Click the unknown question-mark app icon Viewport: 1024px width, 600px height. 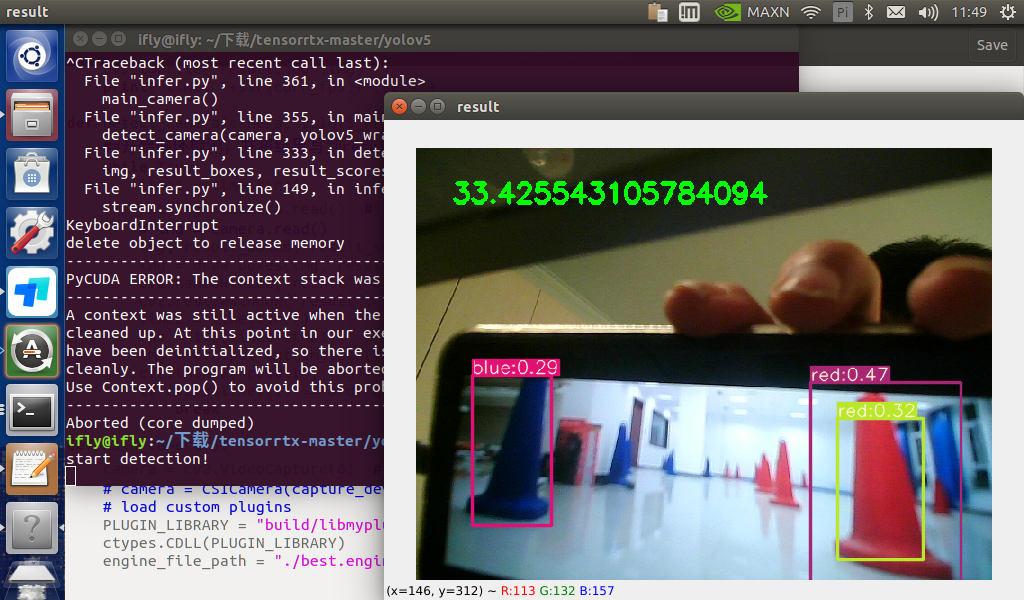click(31, 527)
